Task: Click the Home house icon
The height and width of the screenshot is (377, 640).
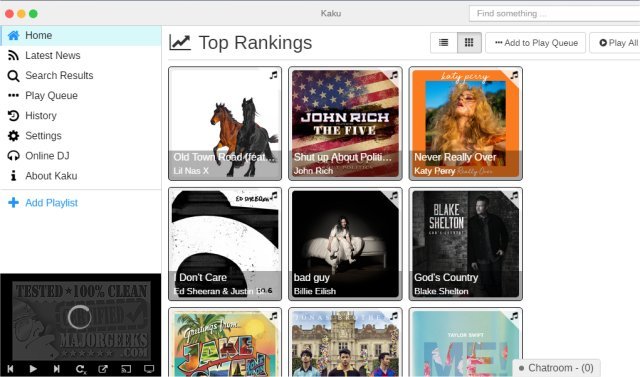Action: click(x=13, y=35)
